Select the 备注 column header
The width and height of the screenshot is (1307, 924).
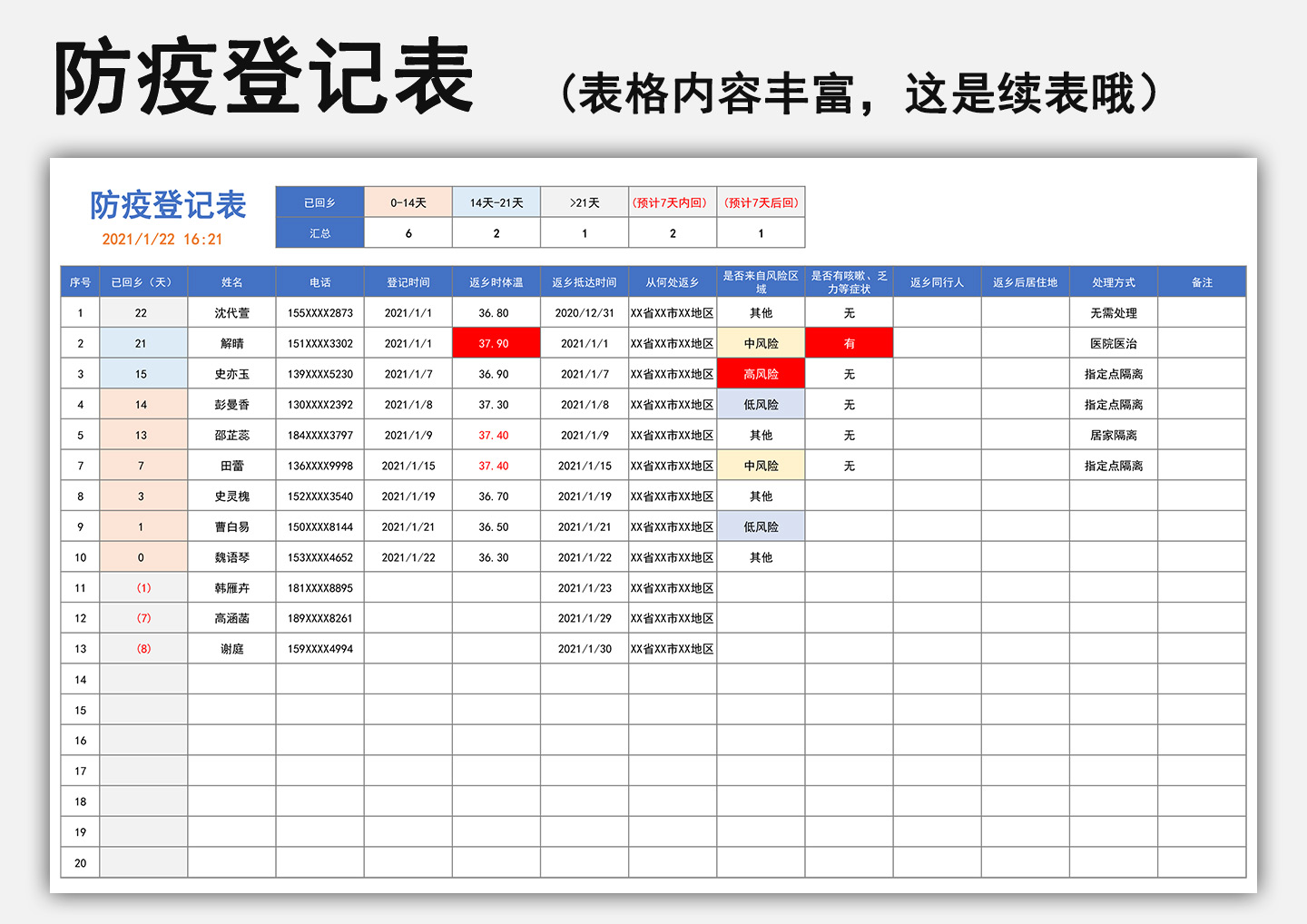coord(1202,282)
